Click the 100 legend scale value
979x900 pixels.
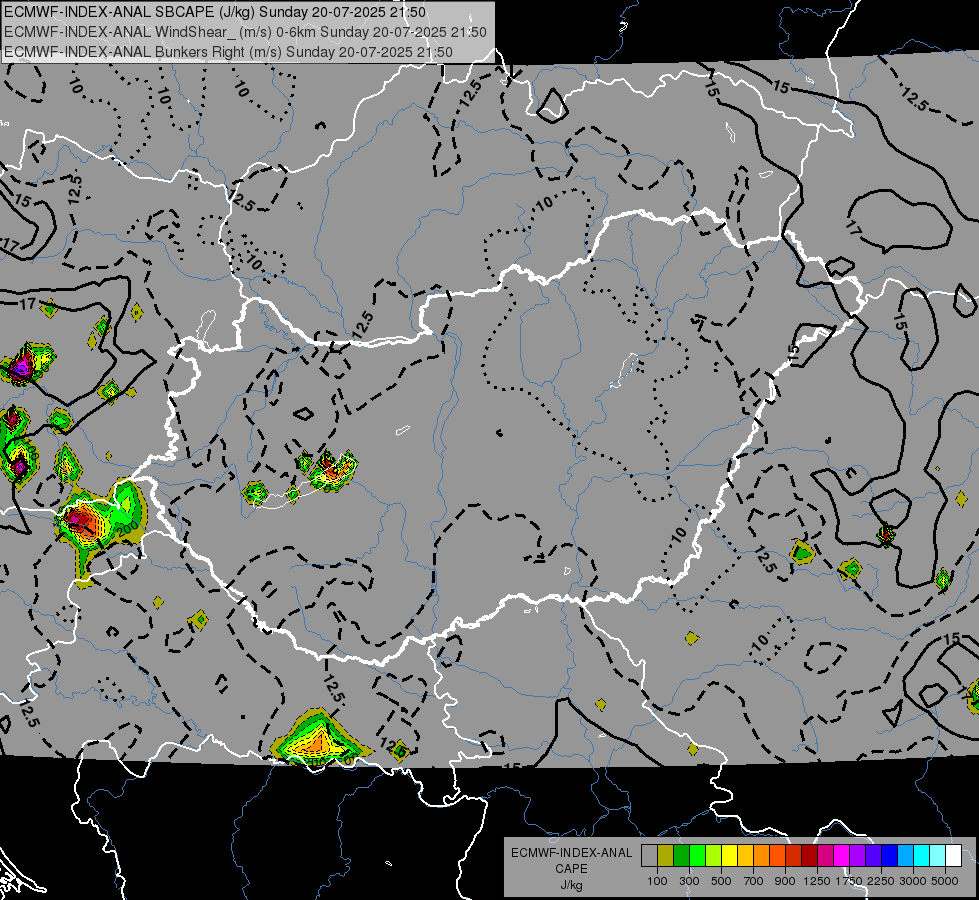pos(657,881)
